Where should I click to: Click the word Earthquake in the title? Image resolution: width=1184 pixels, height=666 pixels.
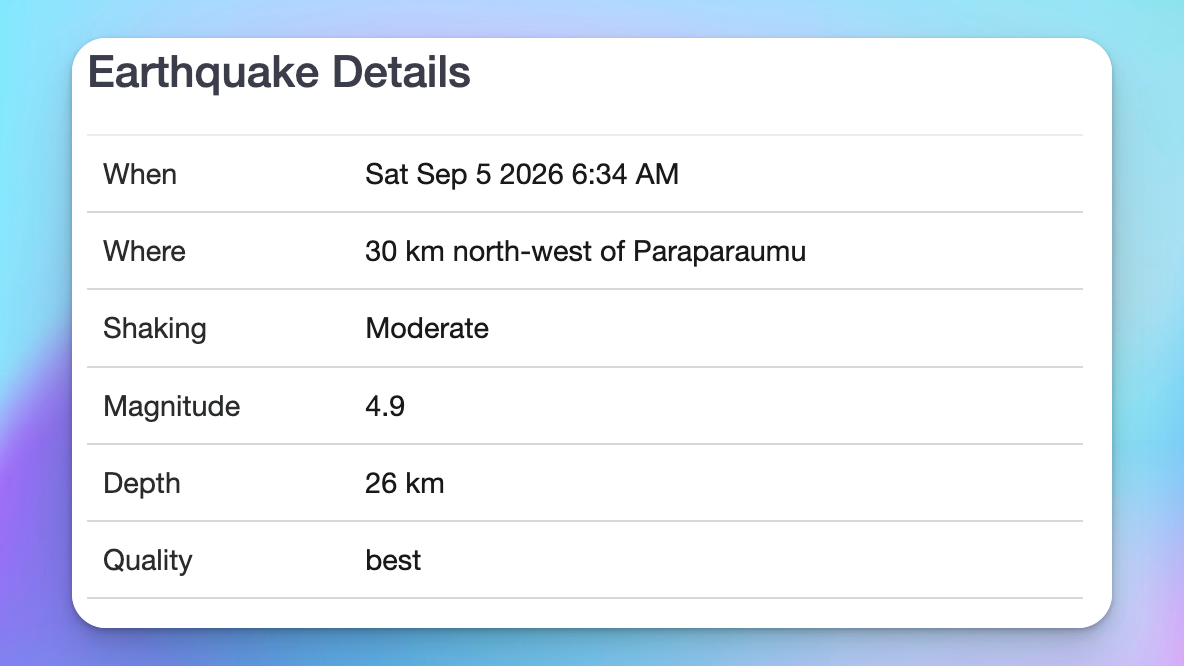pyautogui.click(x=204, y=72)
